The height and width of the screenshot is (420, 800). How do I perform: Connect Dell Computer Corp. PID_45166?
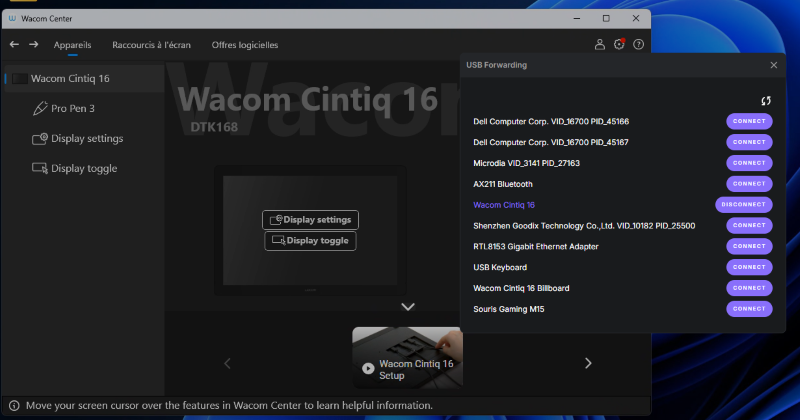[749, 121]
